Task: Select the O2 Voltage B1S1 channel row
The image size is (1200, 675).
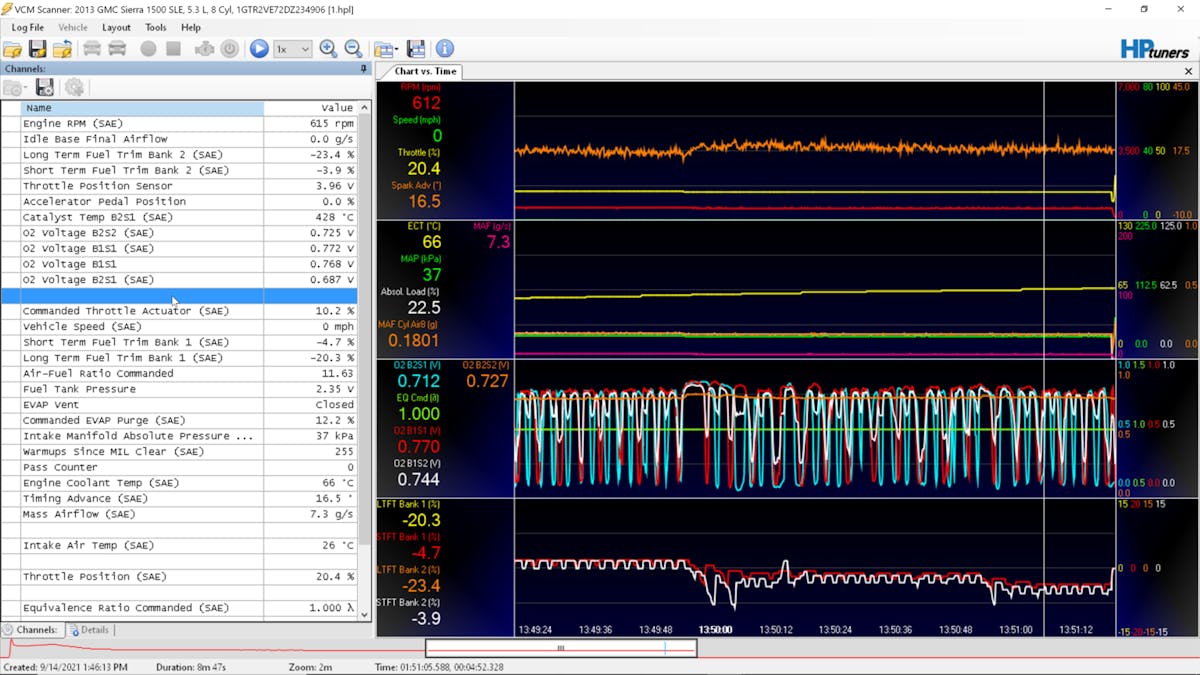Action: (x=150, y=264)
